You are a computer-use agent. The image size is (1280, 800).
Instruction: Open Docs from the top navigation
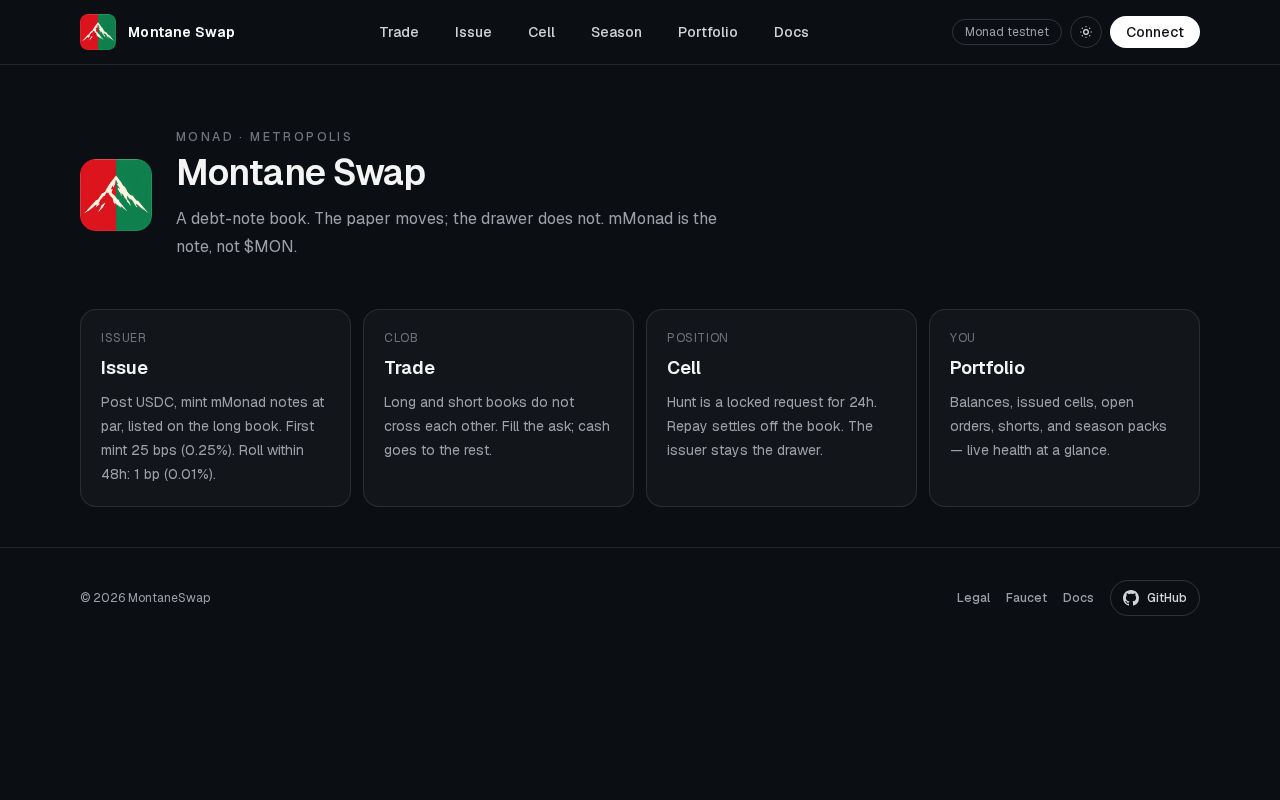click(791, 32)
